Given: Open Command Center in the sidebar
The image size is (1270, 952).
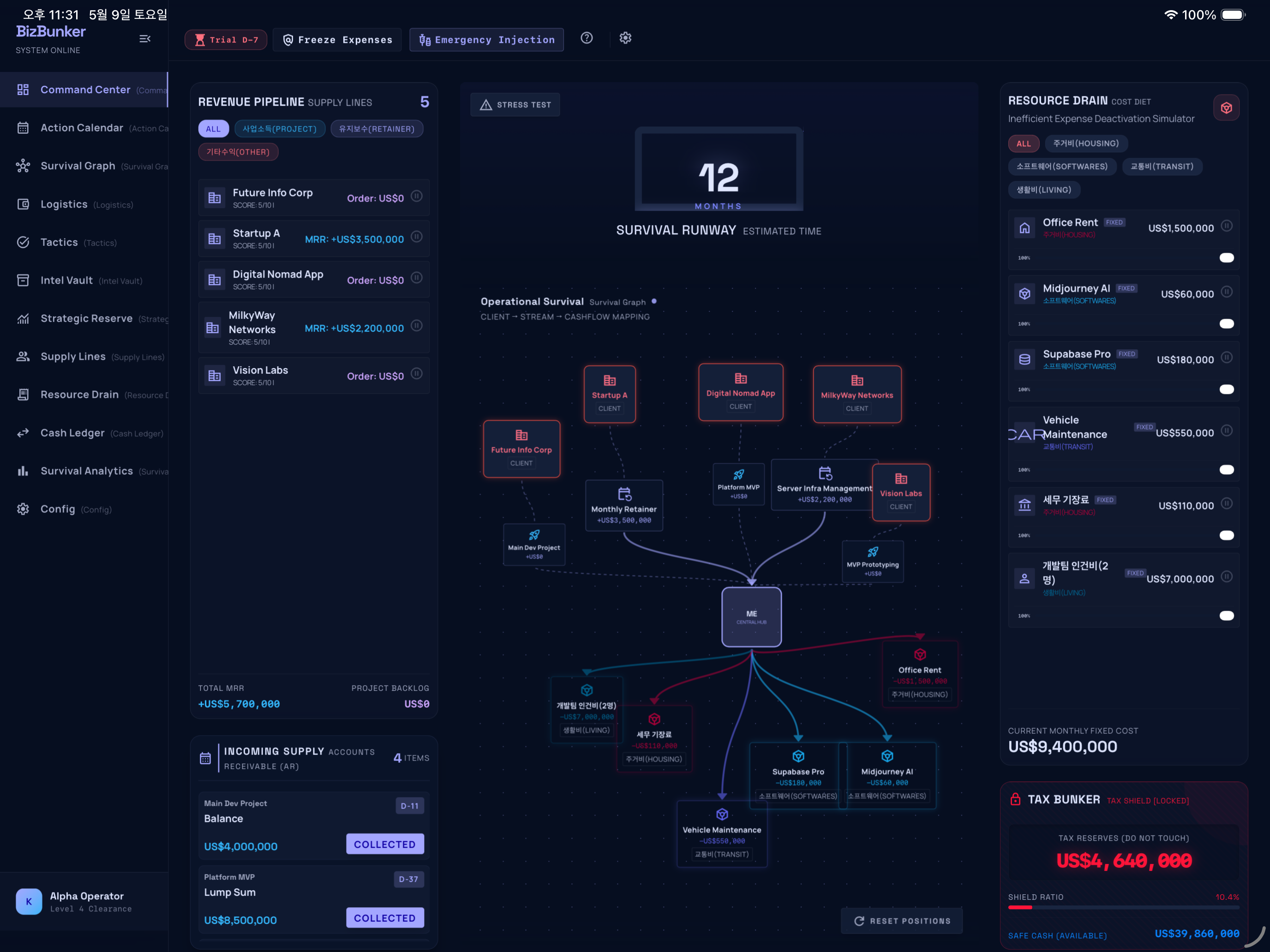Looking at the screenshot, I should (x=84, y=89).
